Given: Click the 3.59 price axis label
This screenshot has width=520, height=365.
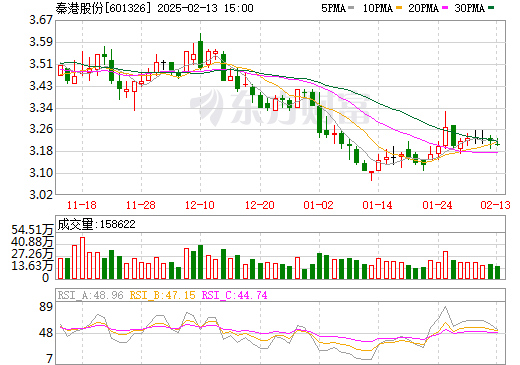Looking at the screenshot, I should click(x=41, y=42).
